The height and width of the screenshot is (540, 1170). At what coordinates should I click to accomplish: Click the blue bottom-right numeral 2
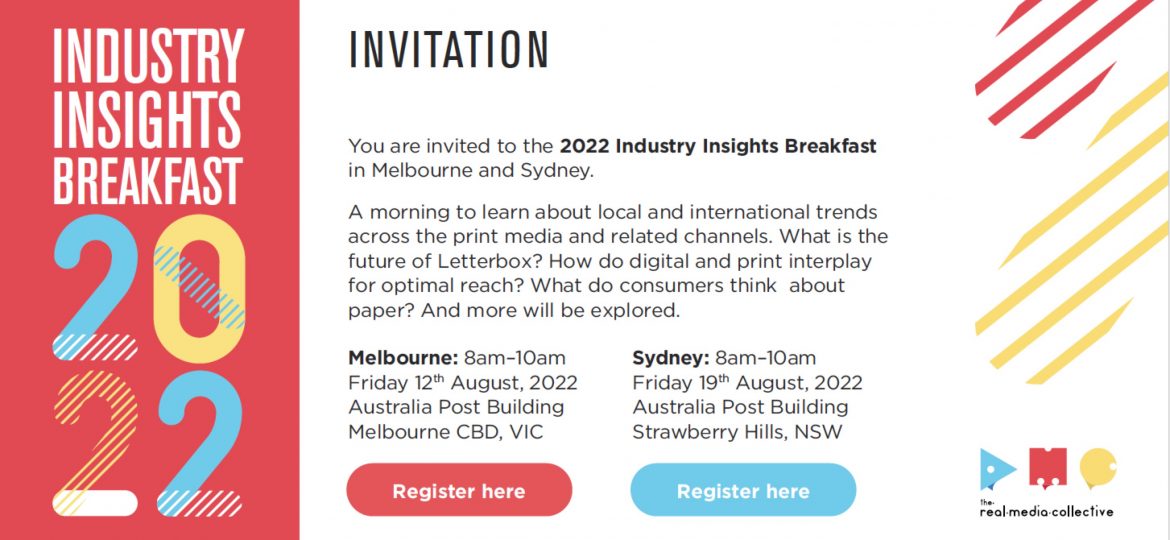[x=200, y=443]
